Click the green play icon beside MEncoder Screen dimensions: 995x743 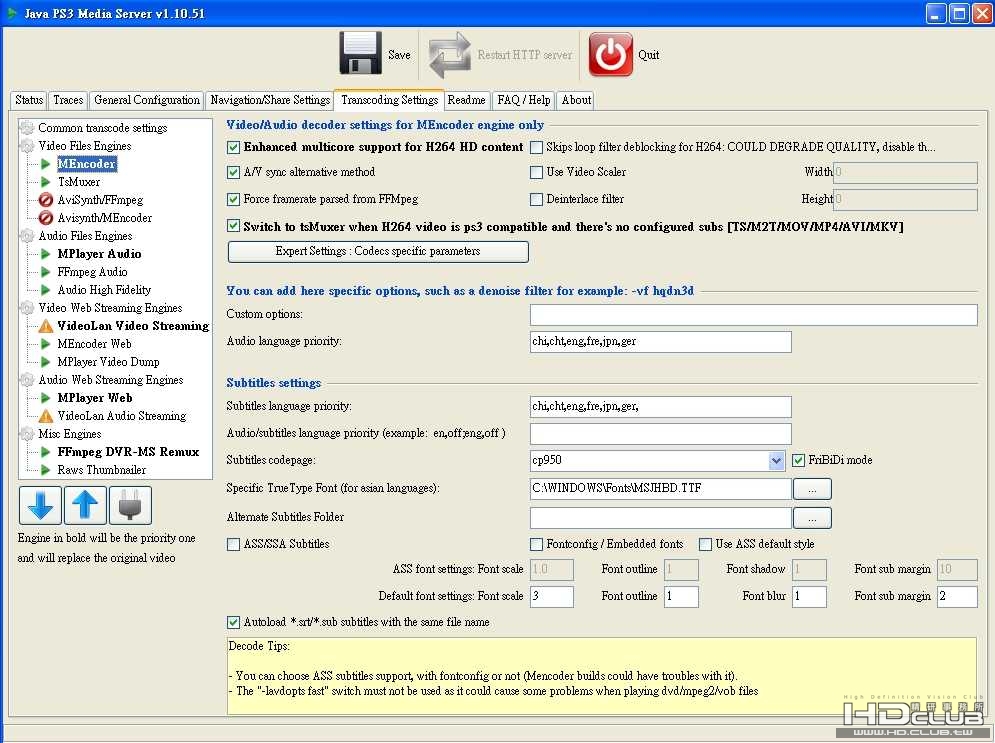pyautogui.click(x=46, y=164)
